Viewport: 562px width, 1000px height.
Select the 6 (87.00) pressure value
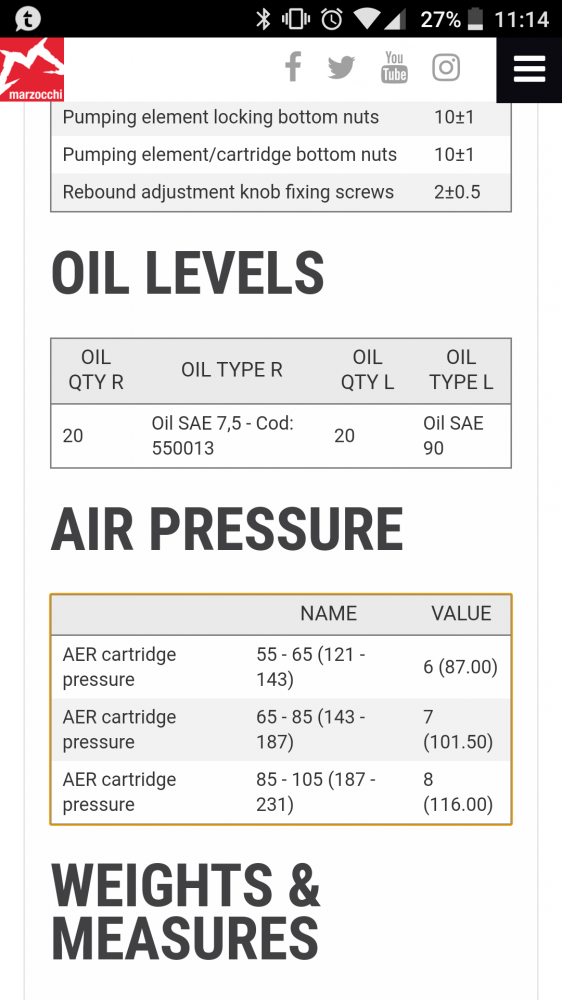pos(461,667)
